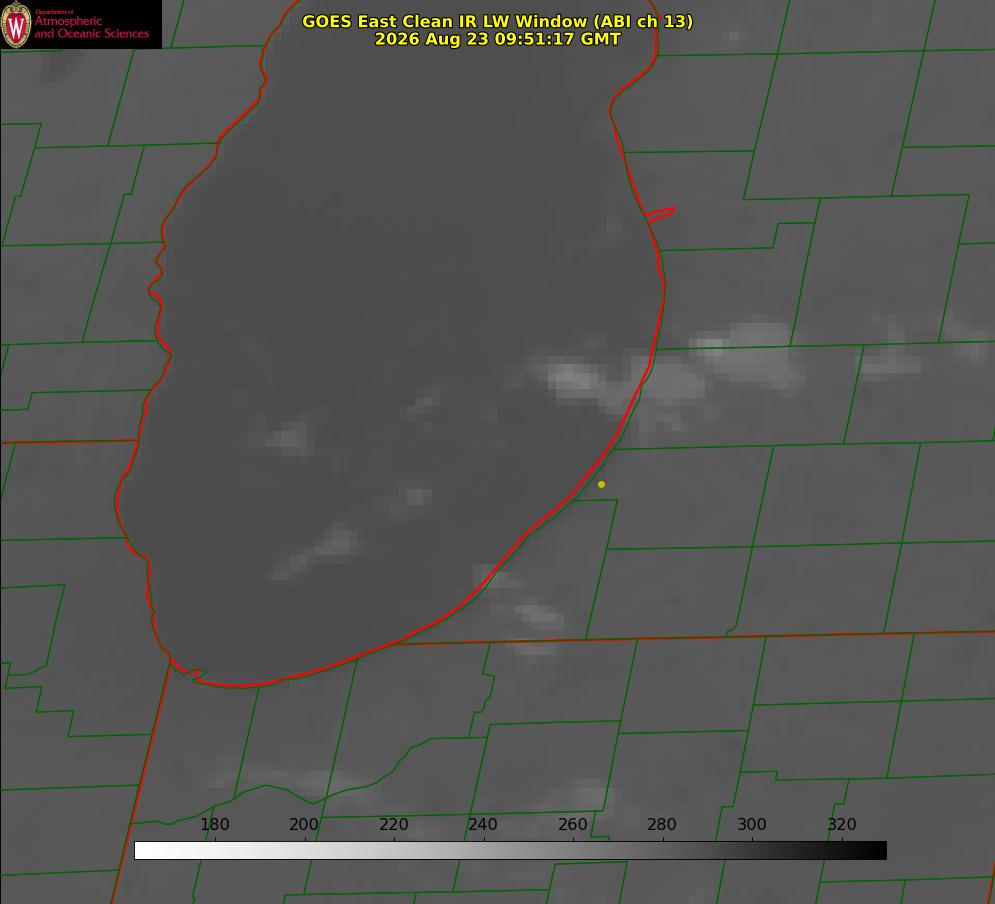This screenshot has width=995, height=904.
Task: Click the 200 label on the colorbar scale
Action: [x=303, y=824]
